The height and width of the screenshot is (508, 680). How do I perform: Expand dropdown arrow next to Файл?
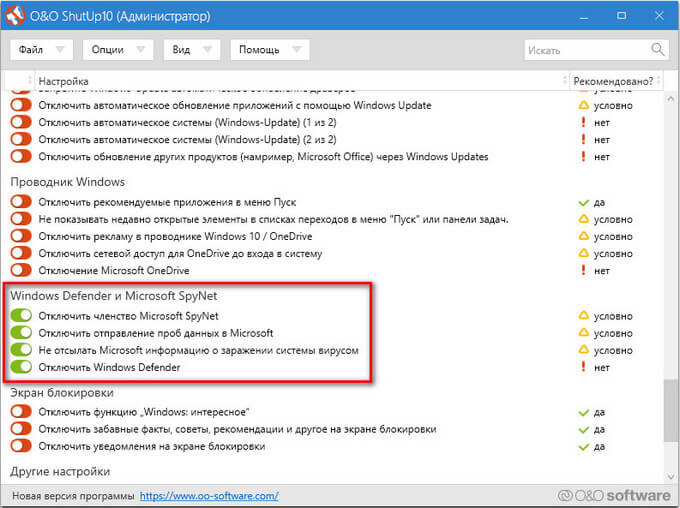60,49
